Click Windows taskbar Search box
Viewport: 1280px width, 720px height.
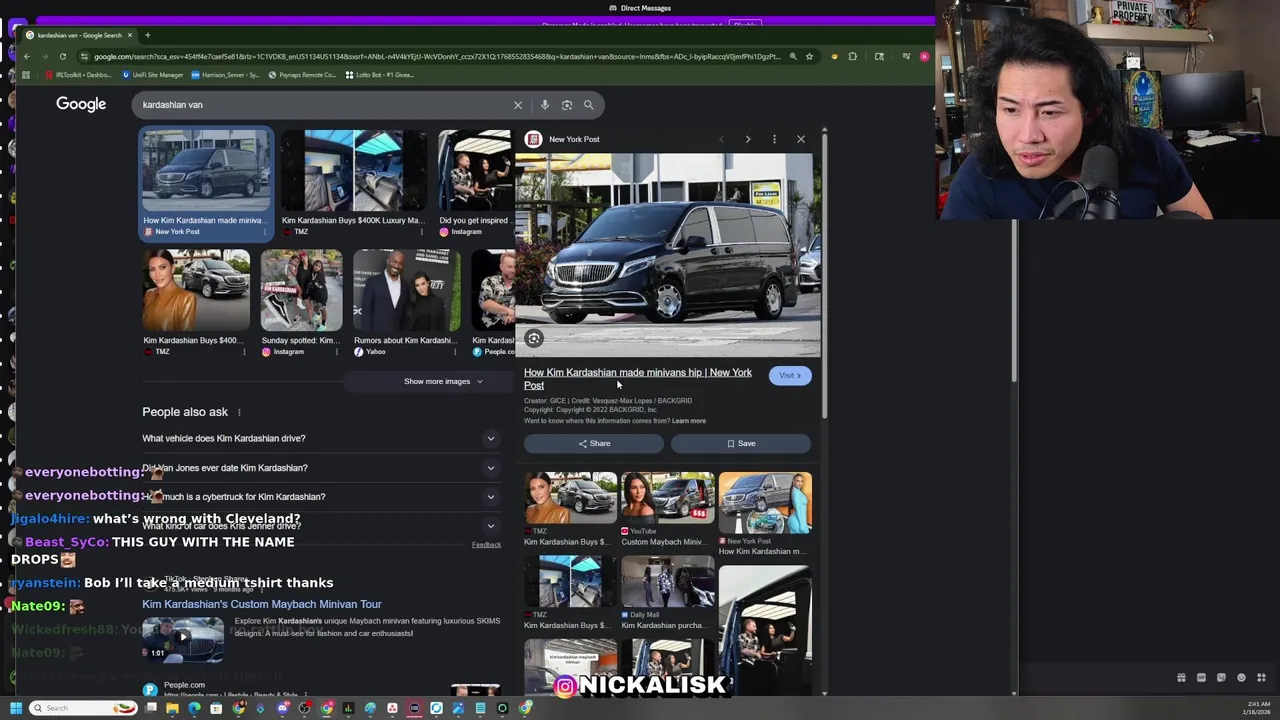click(x=83, y=708)
